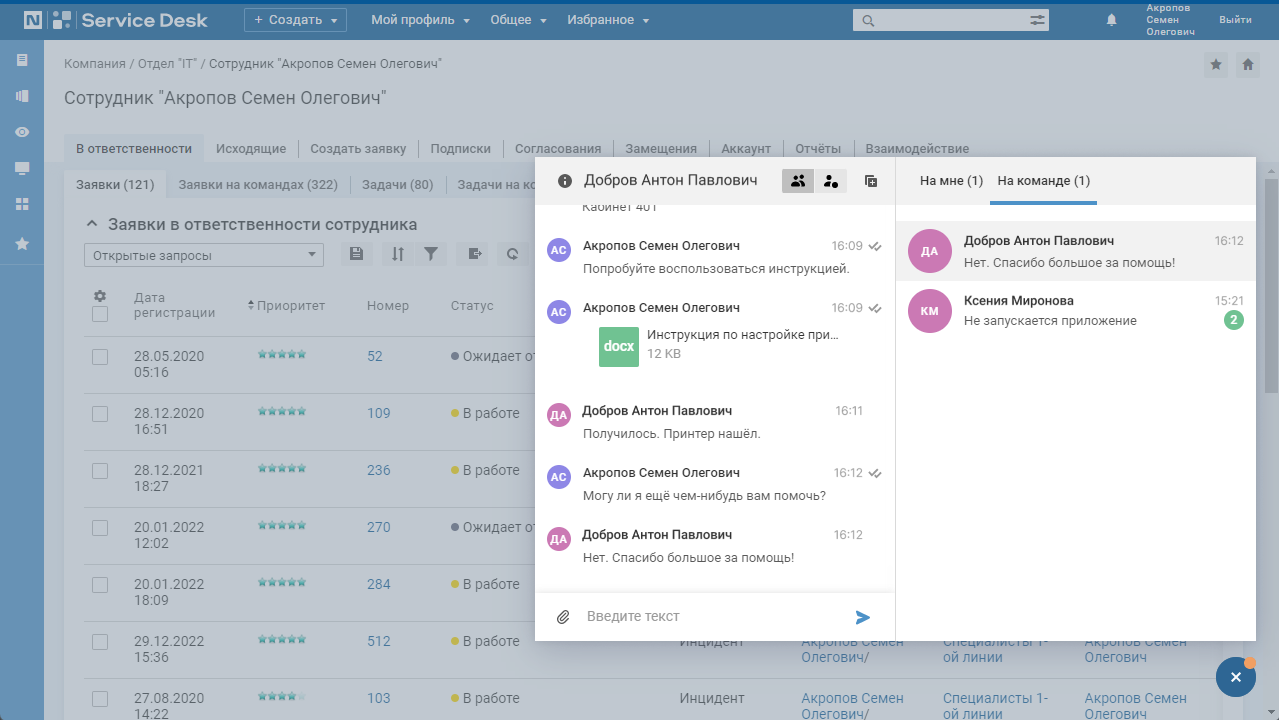Open the notifications bell
The width and height of the screenshot is (1279, 720).
(x=1111, y=20)
